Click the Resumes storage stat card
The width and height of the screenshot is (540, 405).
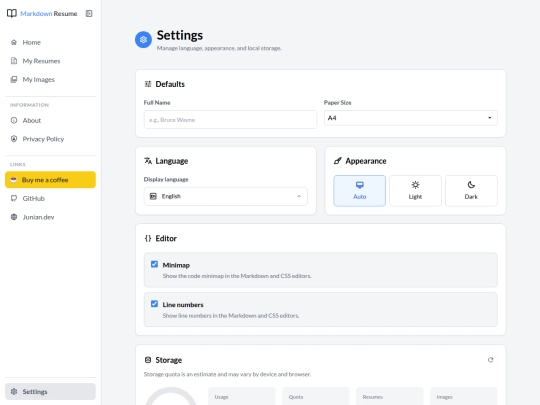[x=390, y=396]
